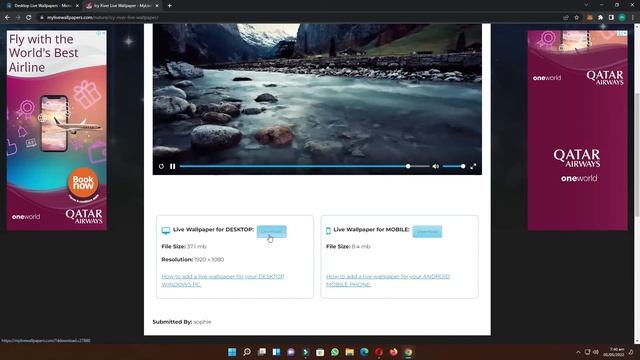Launch Microsoft Edge from the taskbar
Viewport: 640px width, 360px height.
pos(364,352)
